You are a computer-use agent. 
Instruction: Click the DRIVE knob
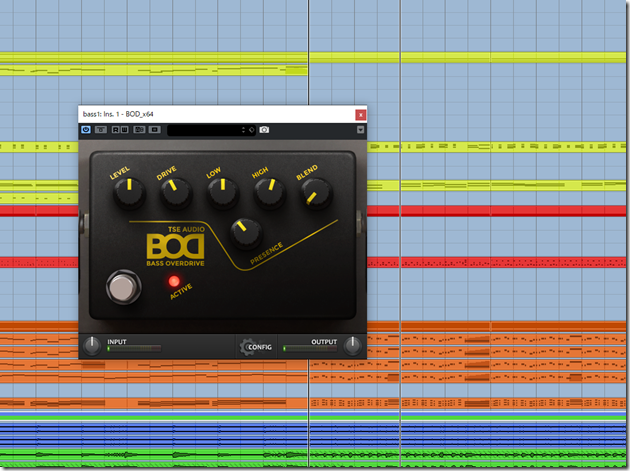point(172,191)
